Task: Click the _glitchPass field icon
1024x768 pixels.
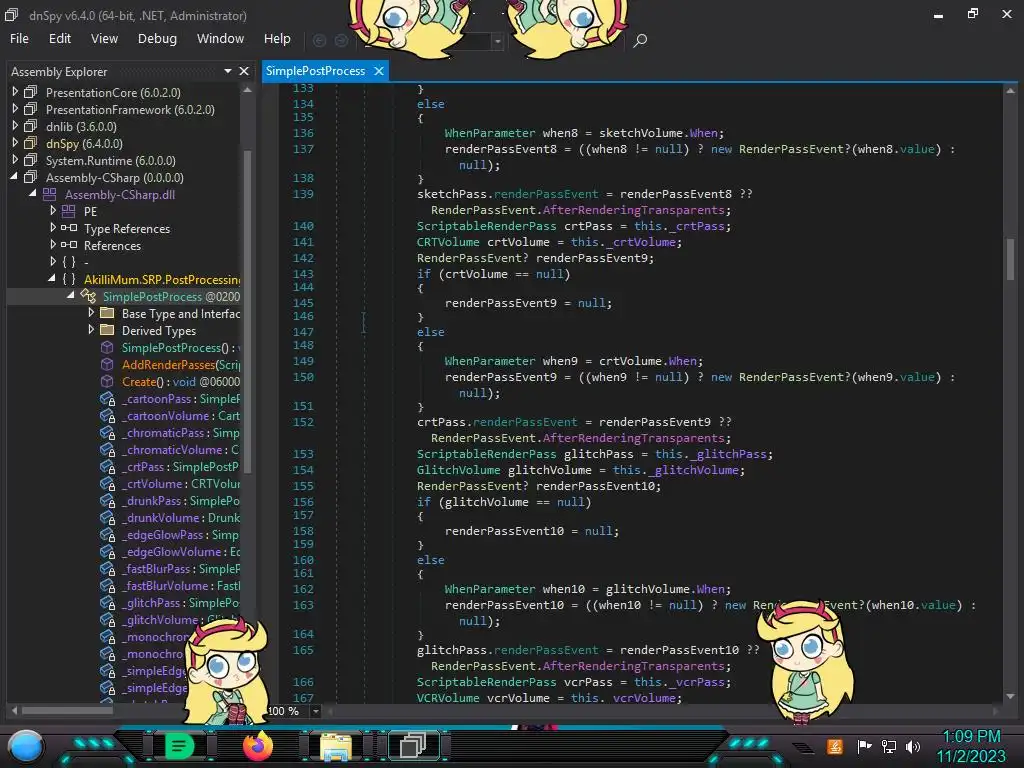Action: click(107, 602)
